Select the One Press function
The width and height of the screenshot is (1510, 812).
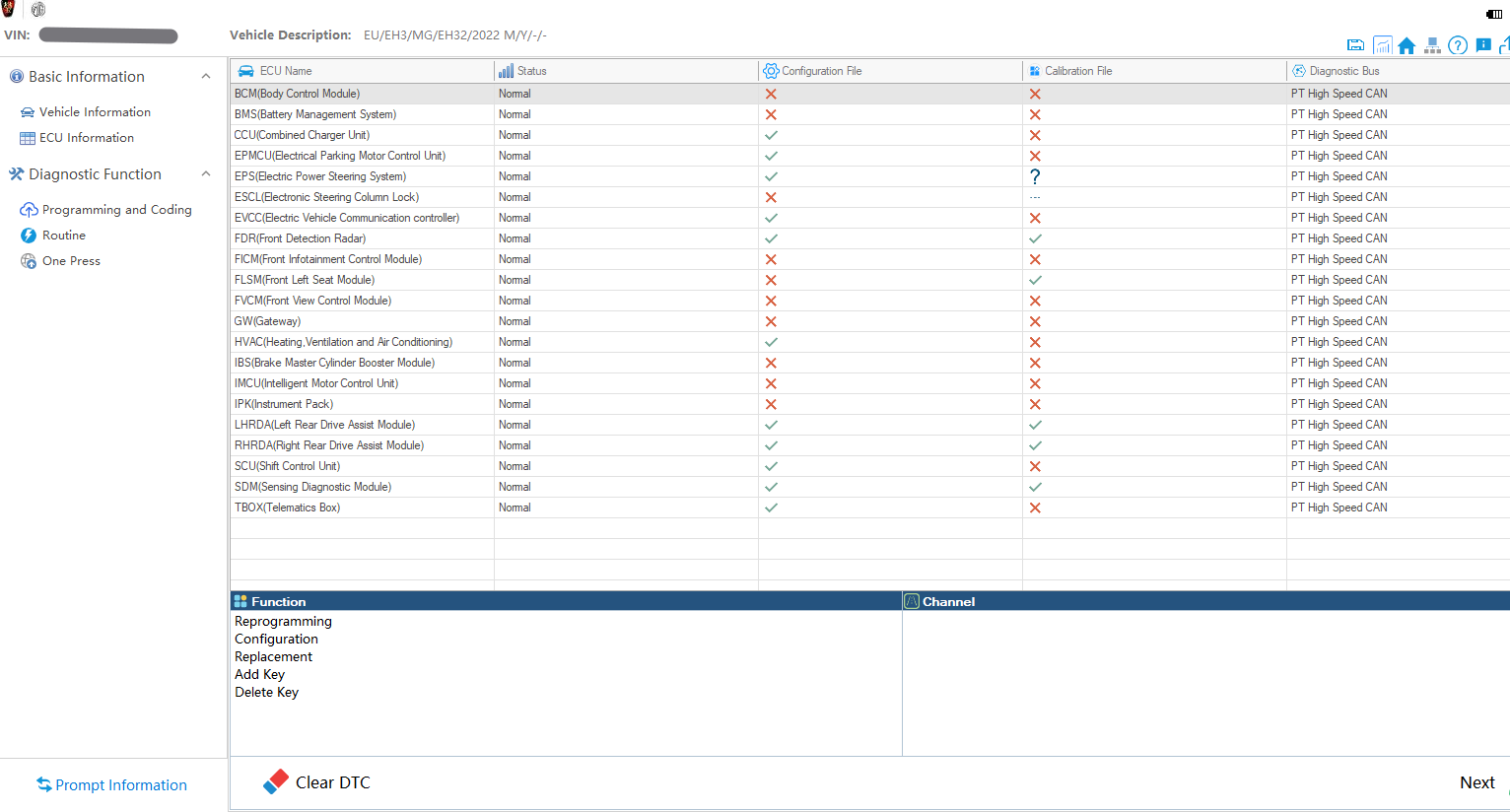coord(71,261)
